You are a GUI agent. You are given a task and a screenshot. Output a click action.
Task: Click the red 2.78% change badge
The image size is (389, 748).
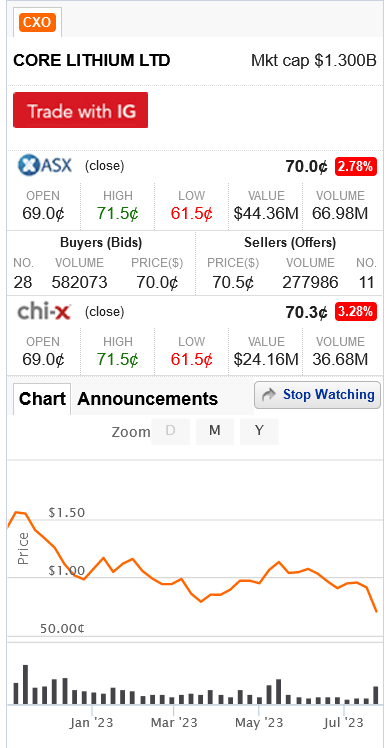coord(356,166)
